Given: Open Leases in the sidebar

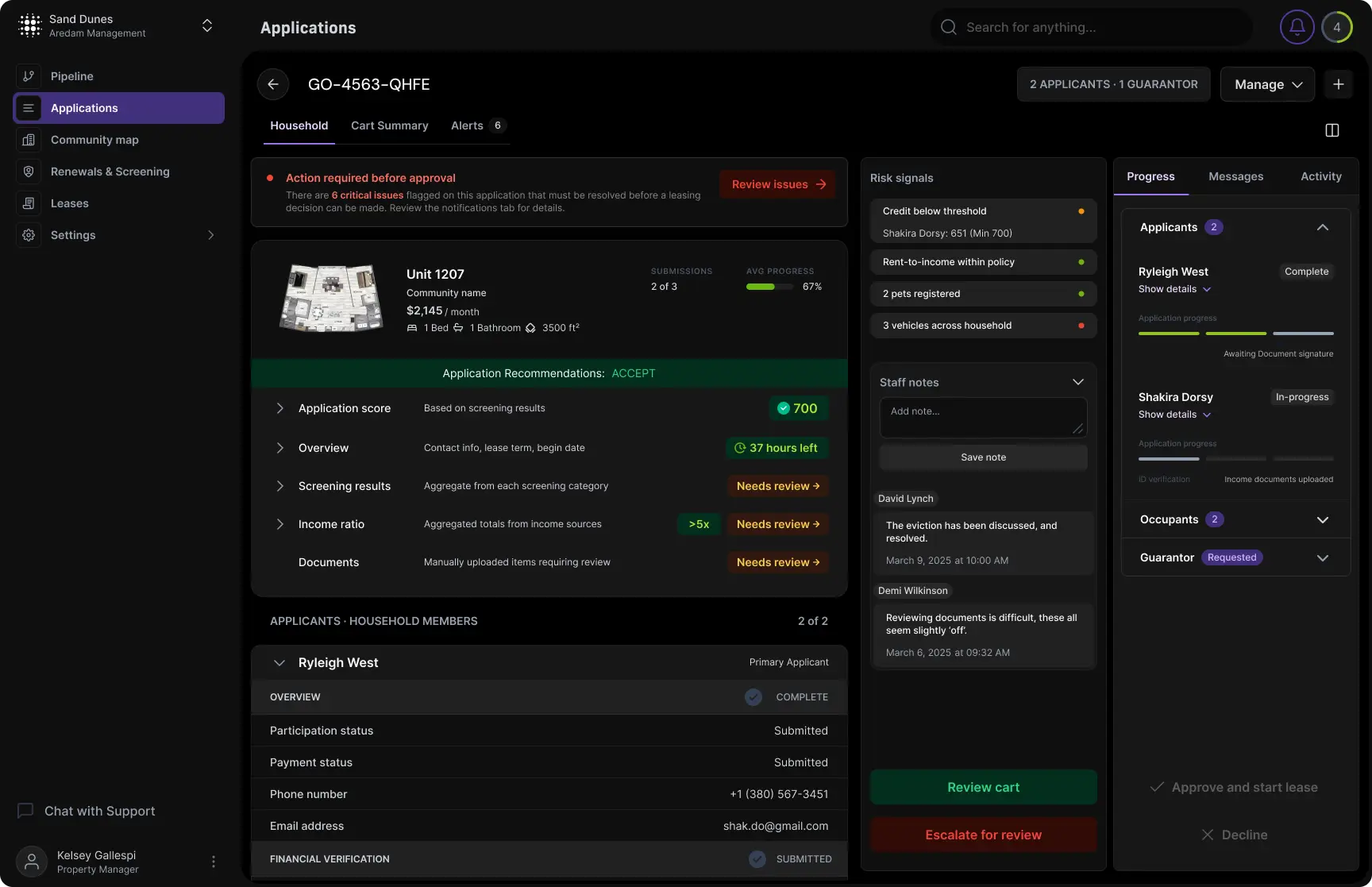Looking at the screenshot, I should [119, 203].
